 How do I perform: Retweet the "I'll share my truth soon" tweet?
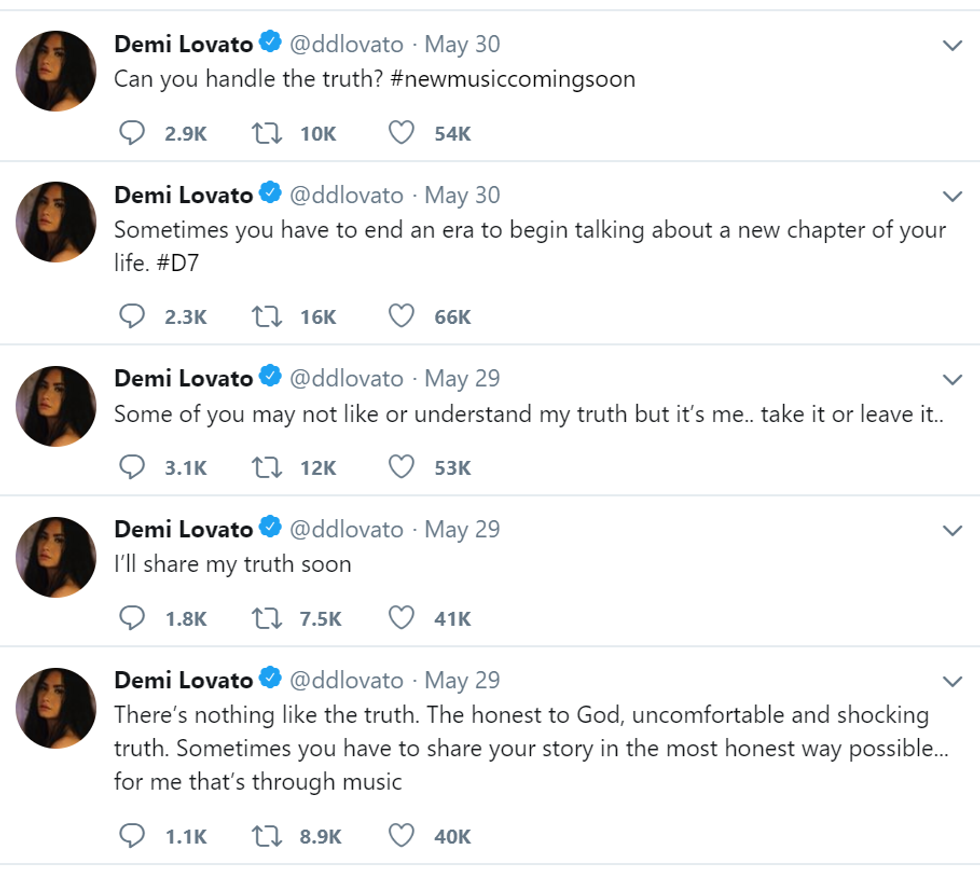pyautogui.click(x=263, y=618)
